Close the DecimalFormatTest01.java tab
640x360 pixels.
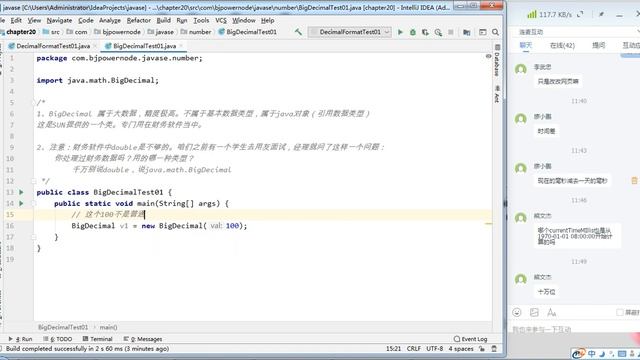click(x=95, y=46)
